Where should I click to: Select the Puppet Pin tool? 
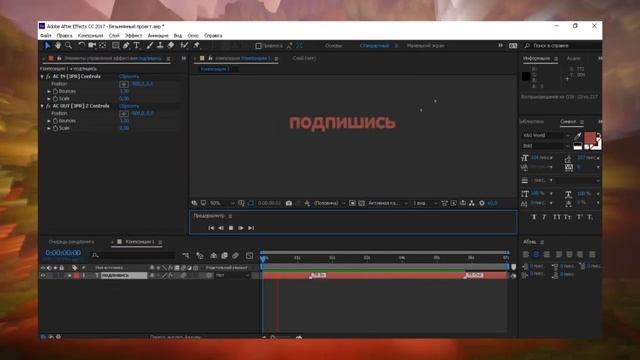196,45
